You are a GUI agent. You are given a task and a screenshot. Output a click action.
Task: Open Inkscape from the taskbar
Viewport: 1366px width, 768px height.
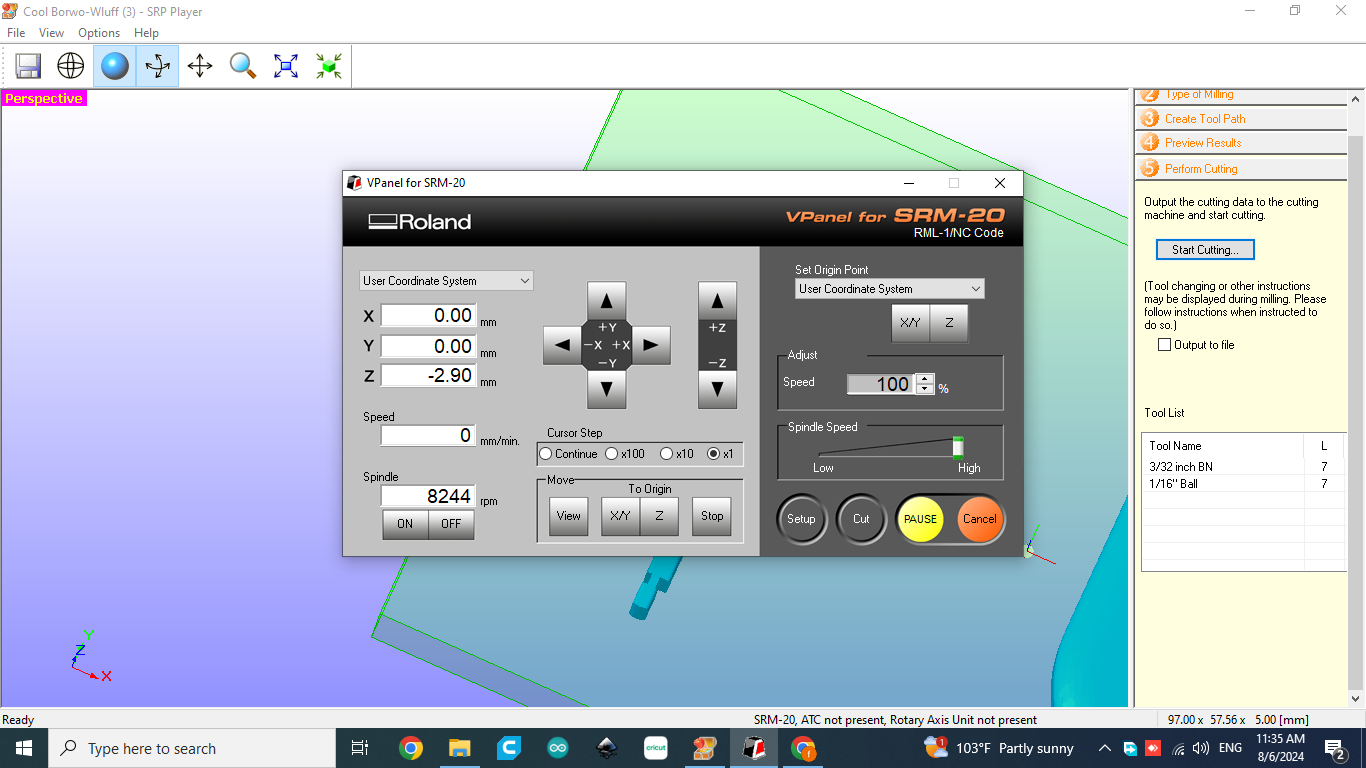tap(607, 748)
